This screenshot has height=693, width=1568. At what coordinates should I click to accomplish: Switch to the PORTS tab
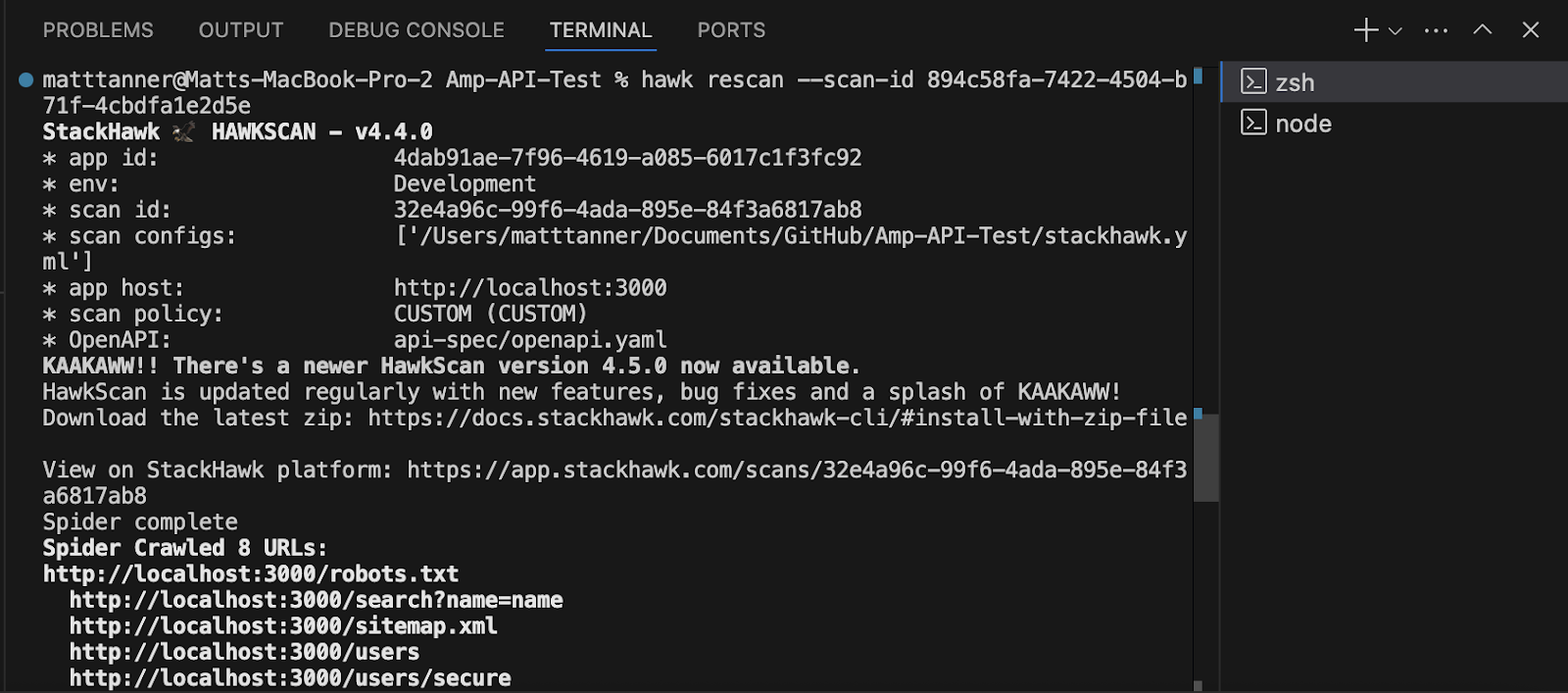pyautogui.click(x=731, y=30)
